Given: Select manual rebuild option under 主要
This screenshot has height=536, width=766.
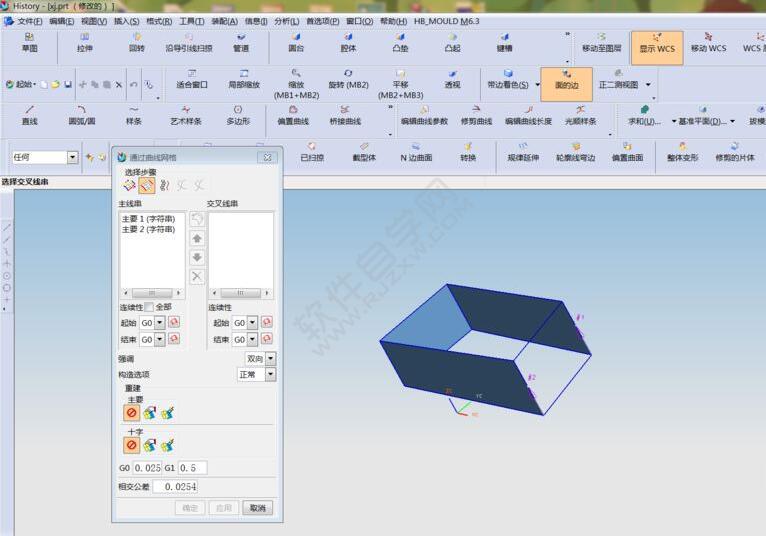Looking at the screenshot, I should (x=149, y=413).
